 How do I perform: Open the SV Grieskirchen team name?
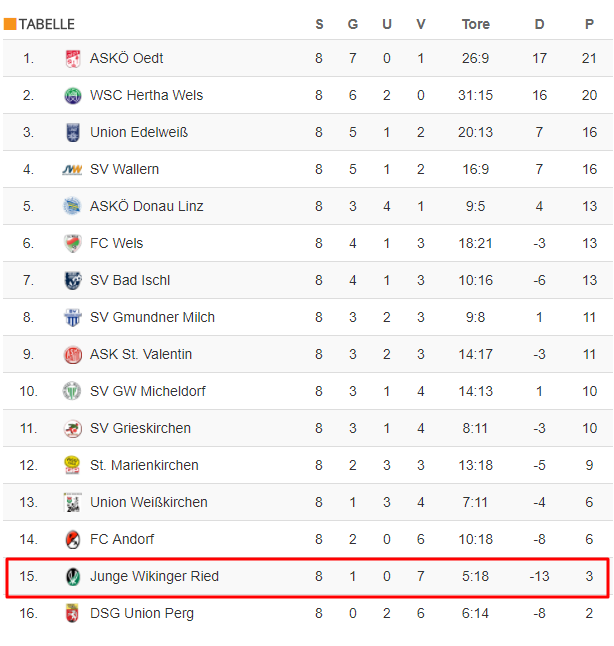140,428
